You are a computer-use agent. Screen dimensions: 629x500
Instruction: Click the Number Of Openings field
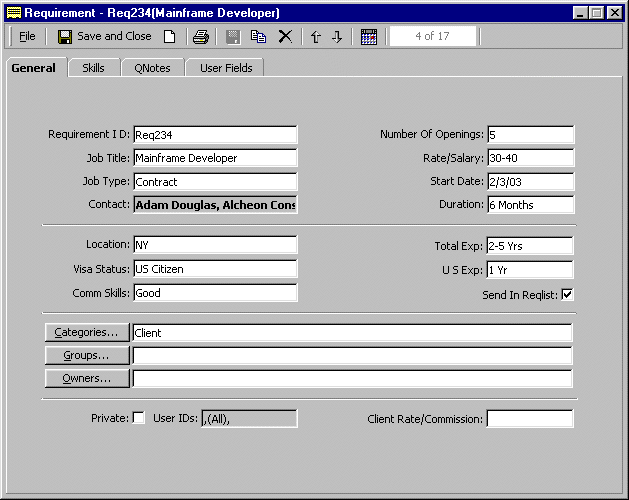pos(531,134)
